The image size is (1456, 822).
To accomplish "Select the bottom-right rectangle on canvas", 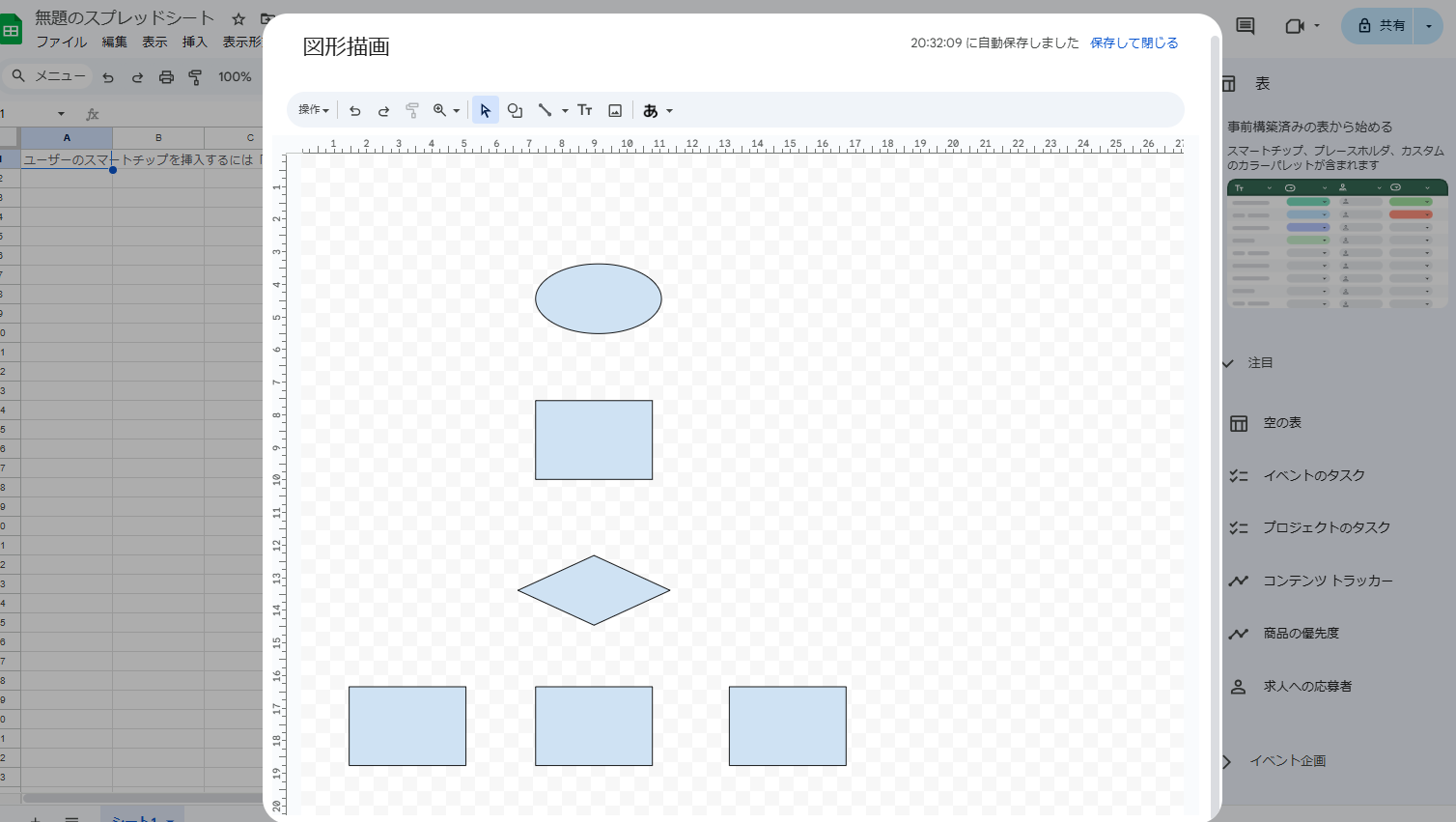I will (x=788, y=726).
